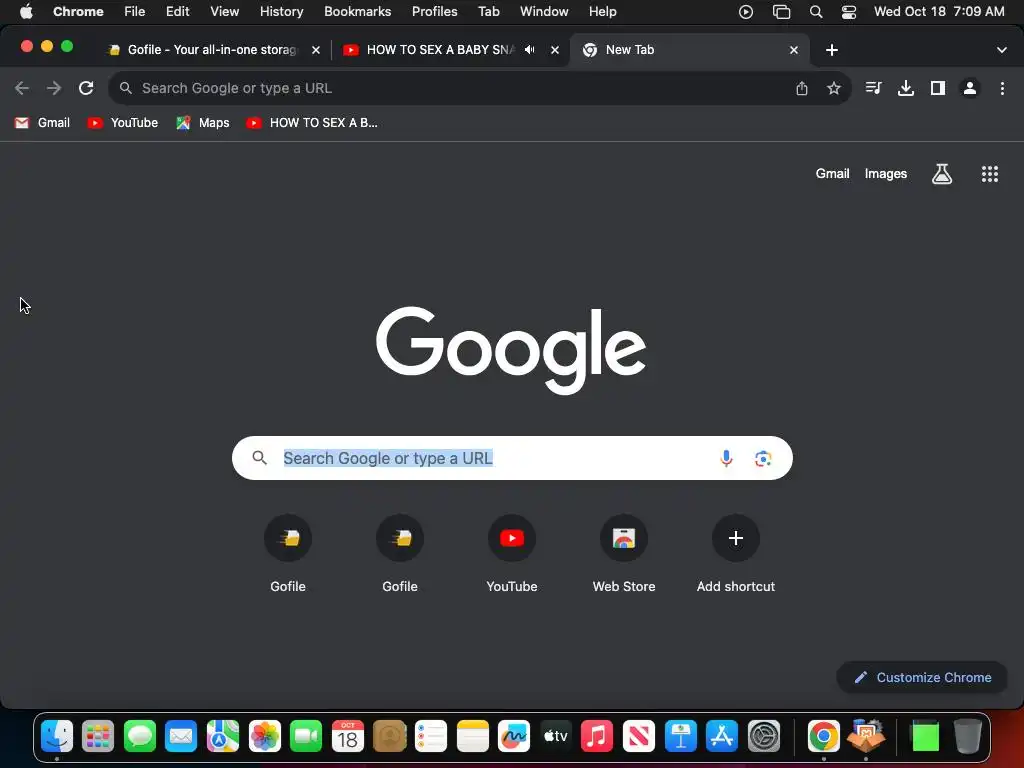Open Launchpad from the Dock
Screen dimensions: 1024x768
coord(98,737)
